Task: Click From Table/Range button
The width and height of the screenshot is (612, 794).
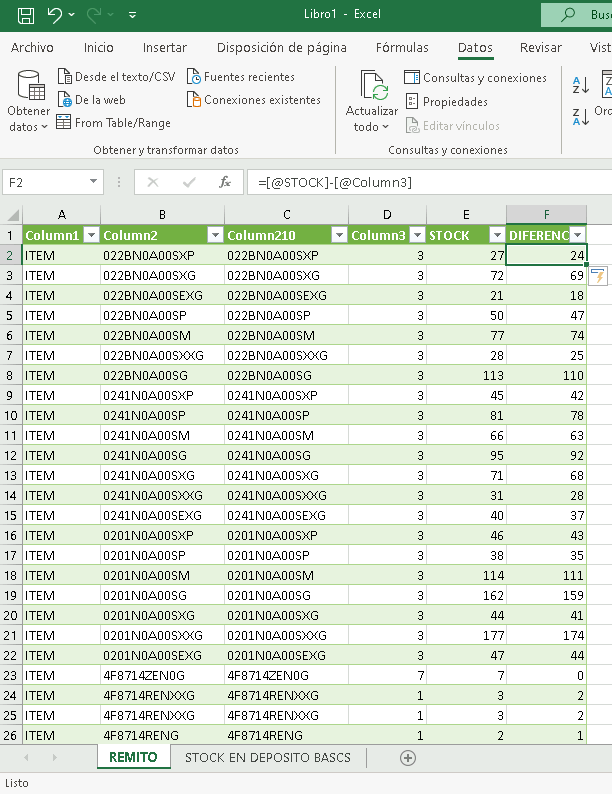Action: tap(113, 123)
